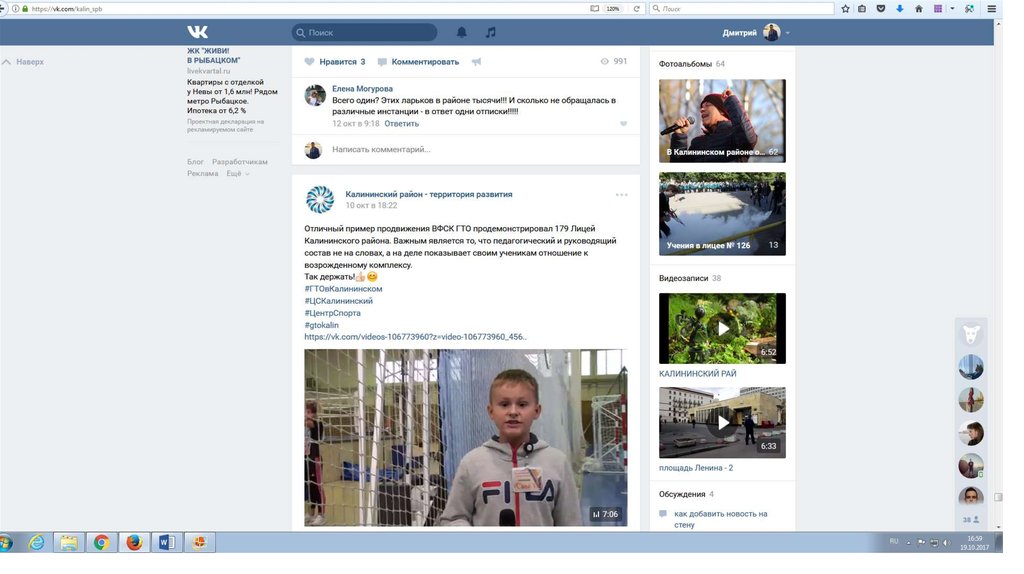
Task: Open Firefox downloads arrow
Action: 900,8
